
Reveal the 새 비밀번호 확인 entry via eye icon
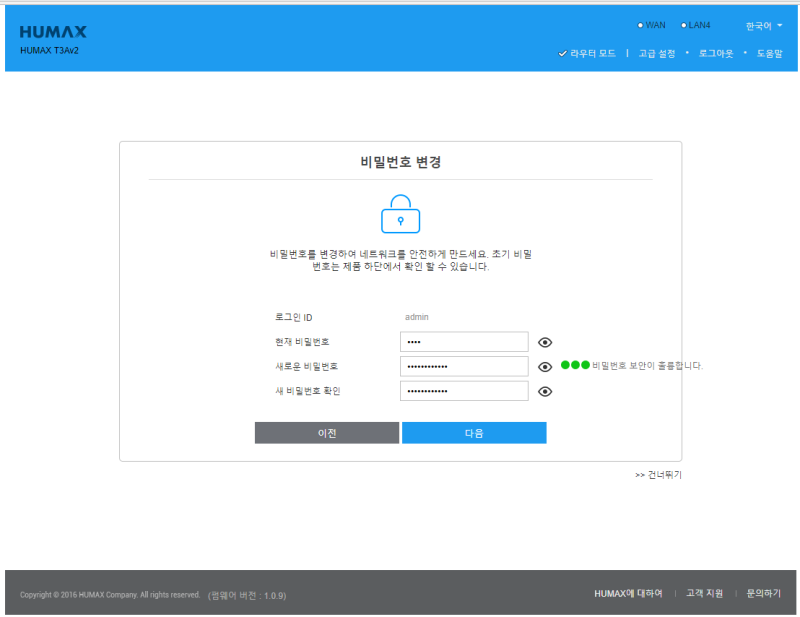544,391
